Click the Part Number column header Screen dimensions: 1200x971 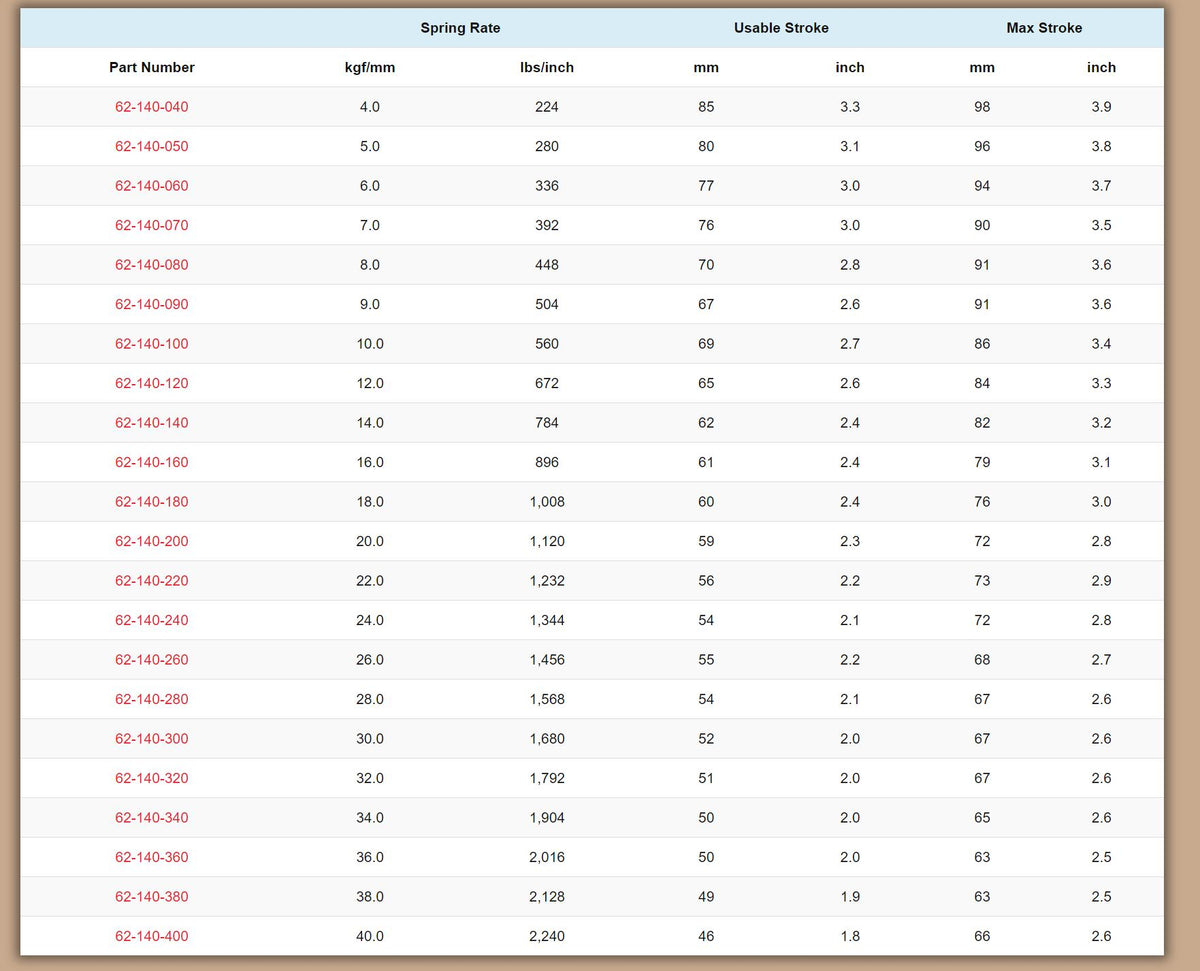tap(152, 68)
